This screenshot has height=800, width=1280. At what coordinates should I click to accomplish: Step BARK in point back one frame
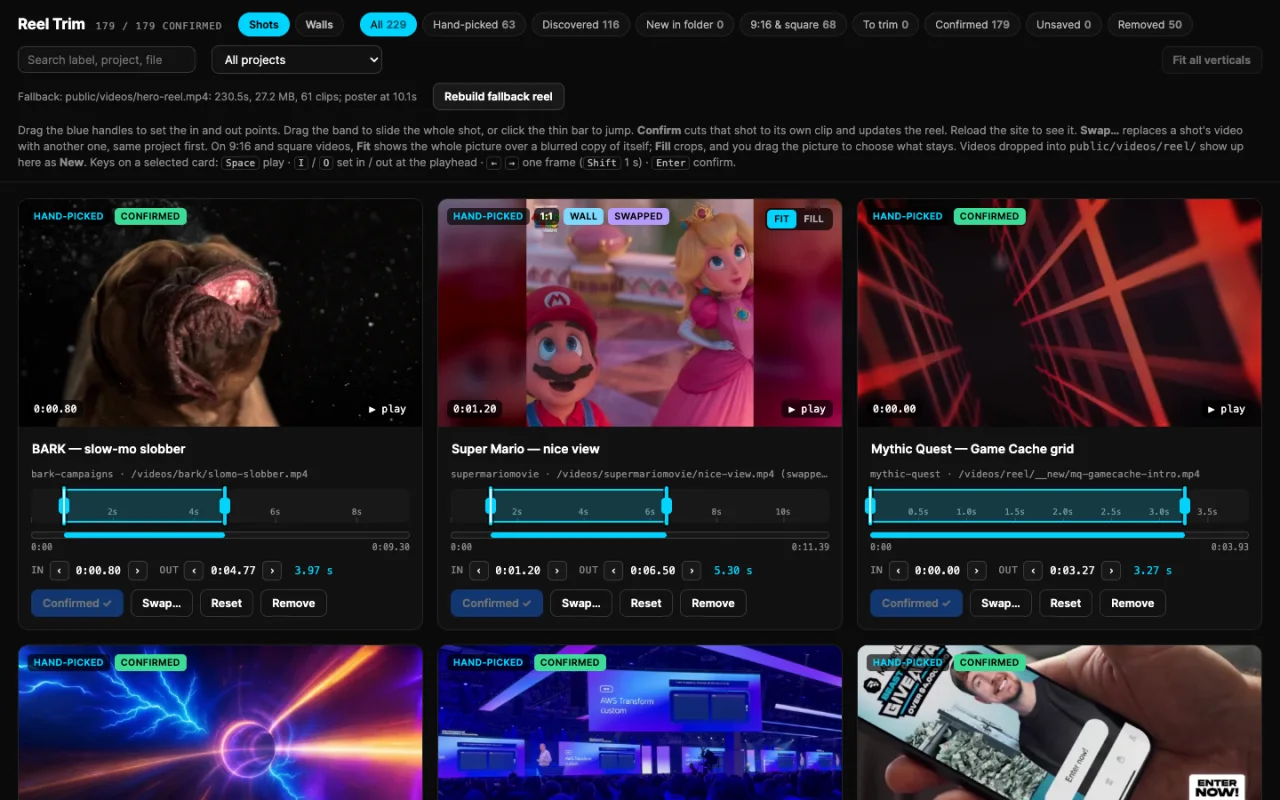(60, 571)
